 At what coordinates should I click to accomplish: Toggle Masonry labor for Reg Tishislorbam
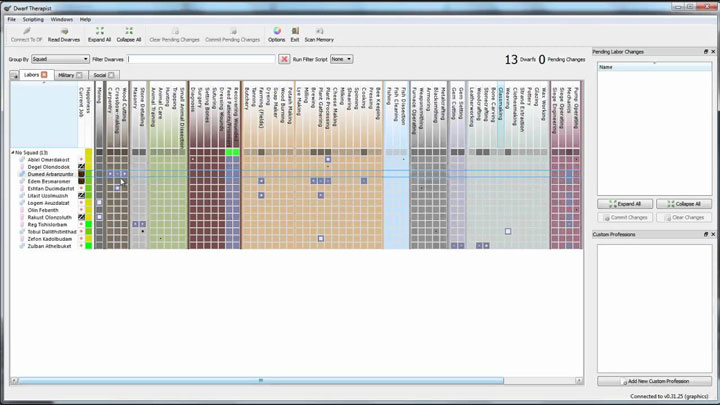pyautogui.click(x=135, y=224)
